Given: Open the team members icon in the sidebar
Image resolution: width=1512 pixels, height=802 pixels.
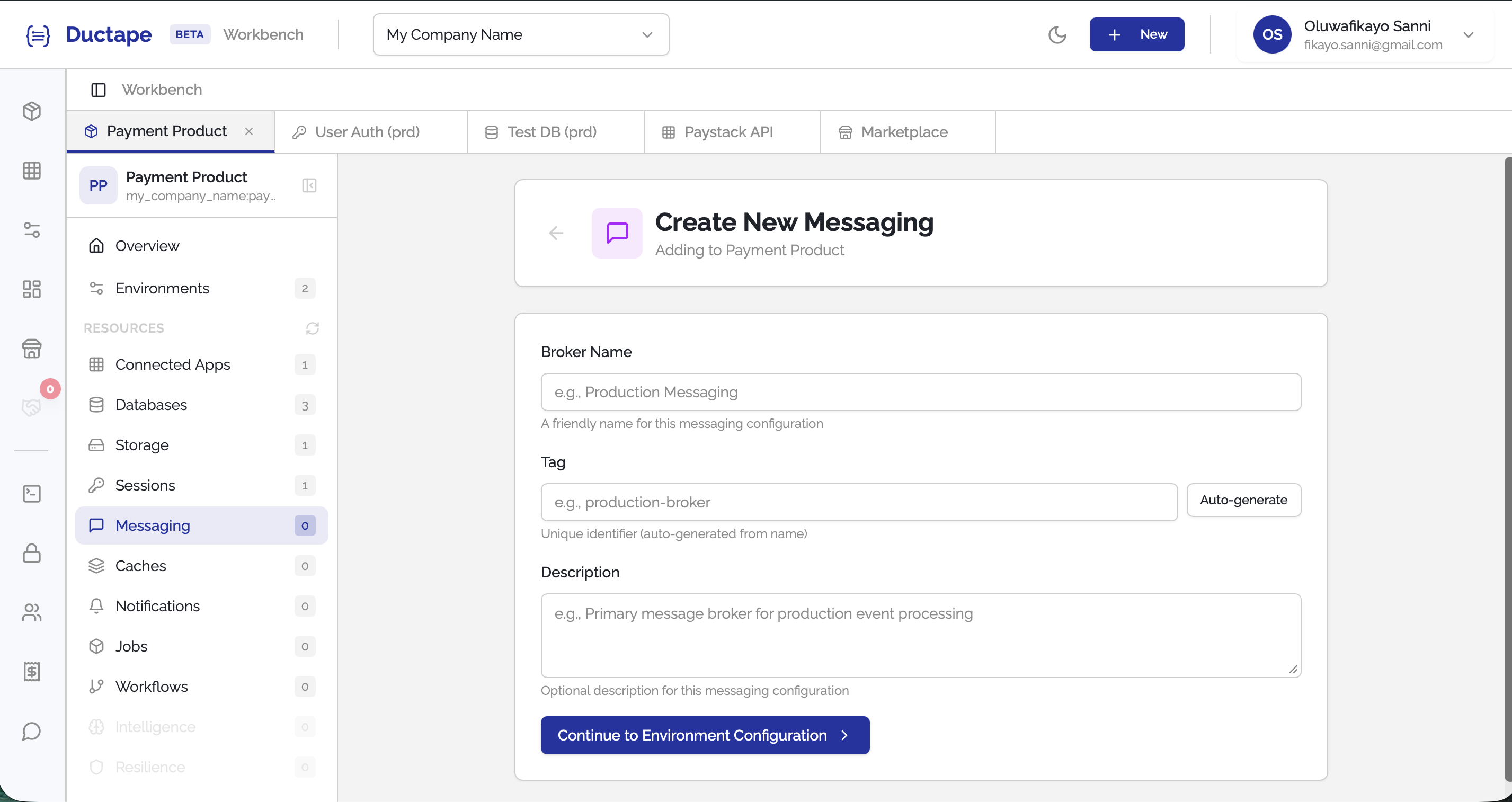Looking at the screenshot, I should (32, 612).
